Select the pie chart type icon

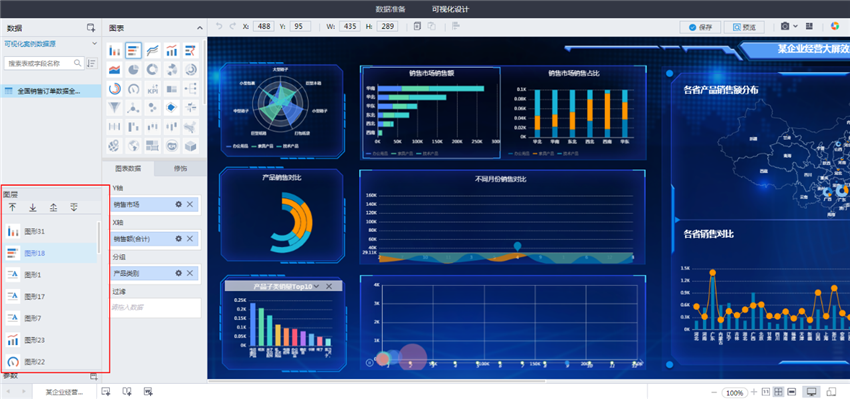click(133, 70)
